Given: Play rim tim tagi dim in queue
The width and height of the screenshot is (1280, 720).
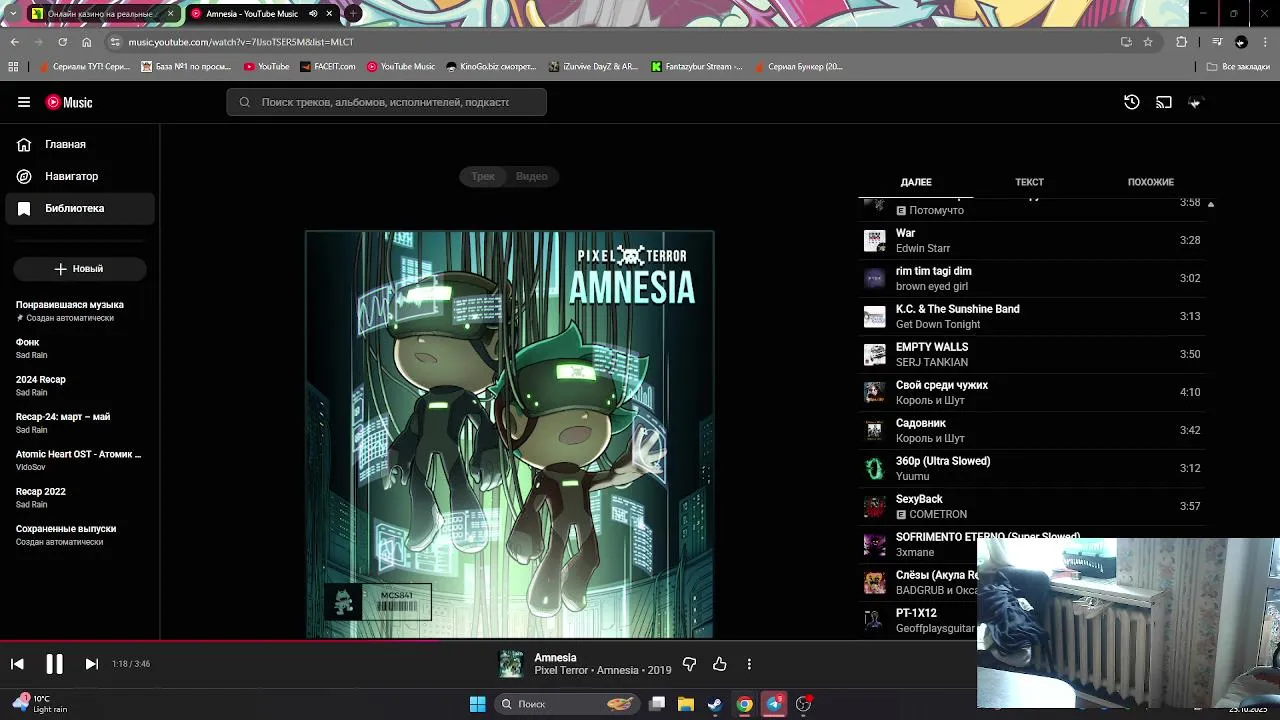Looking at the screenshot, I should click(1032, 278).
